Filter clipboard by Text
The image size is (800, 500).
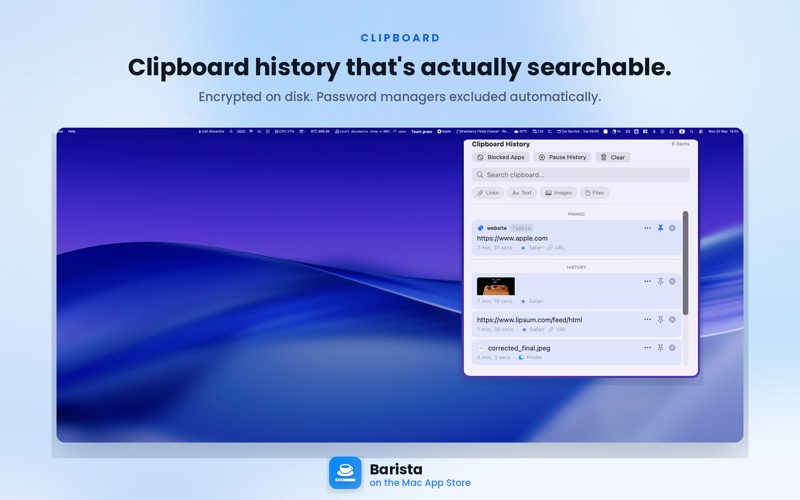click(521, 193)
